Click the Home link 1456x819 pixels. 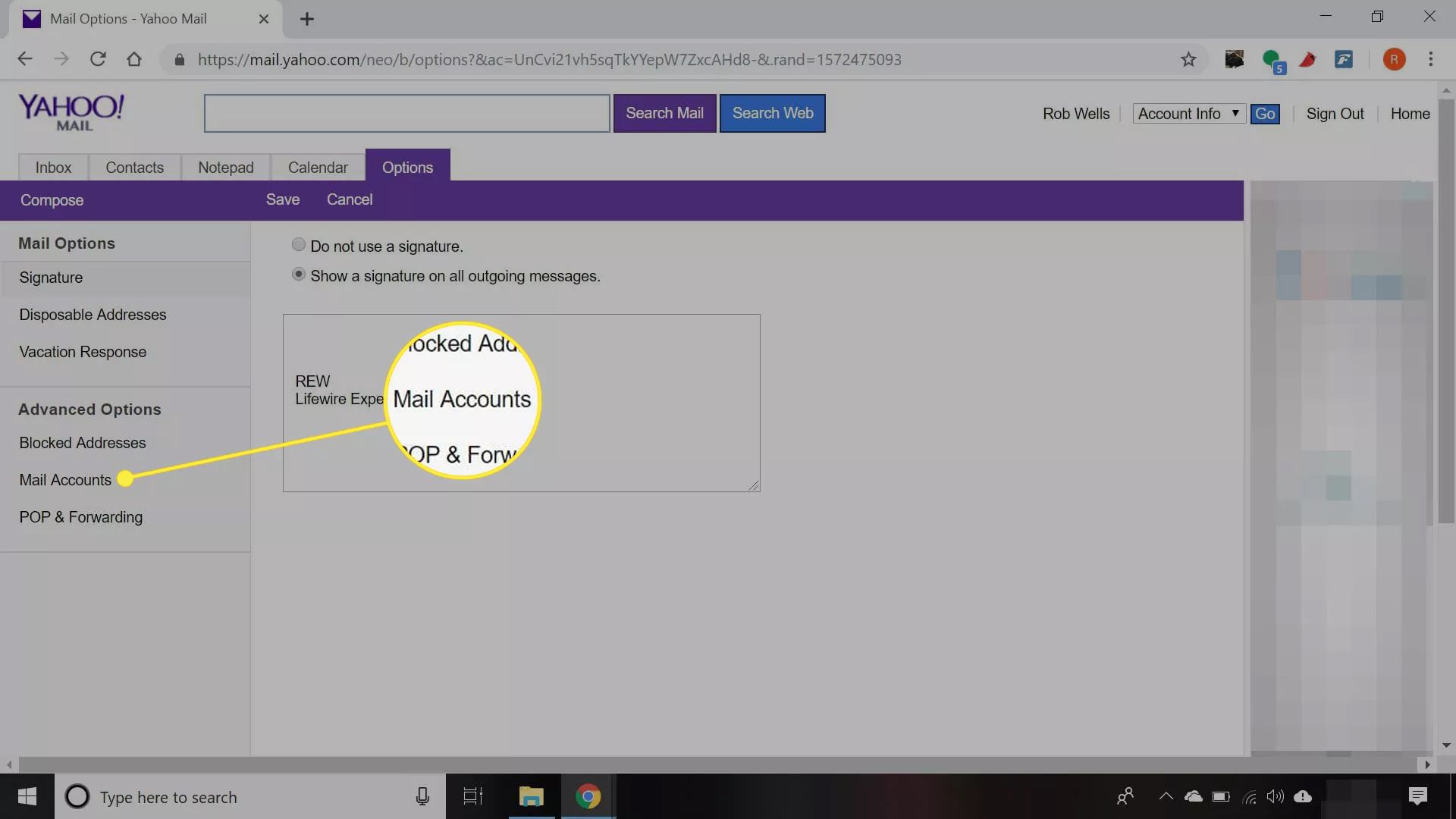[x=1410, y=114]
